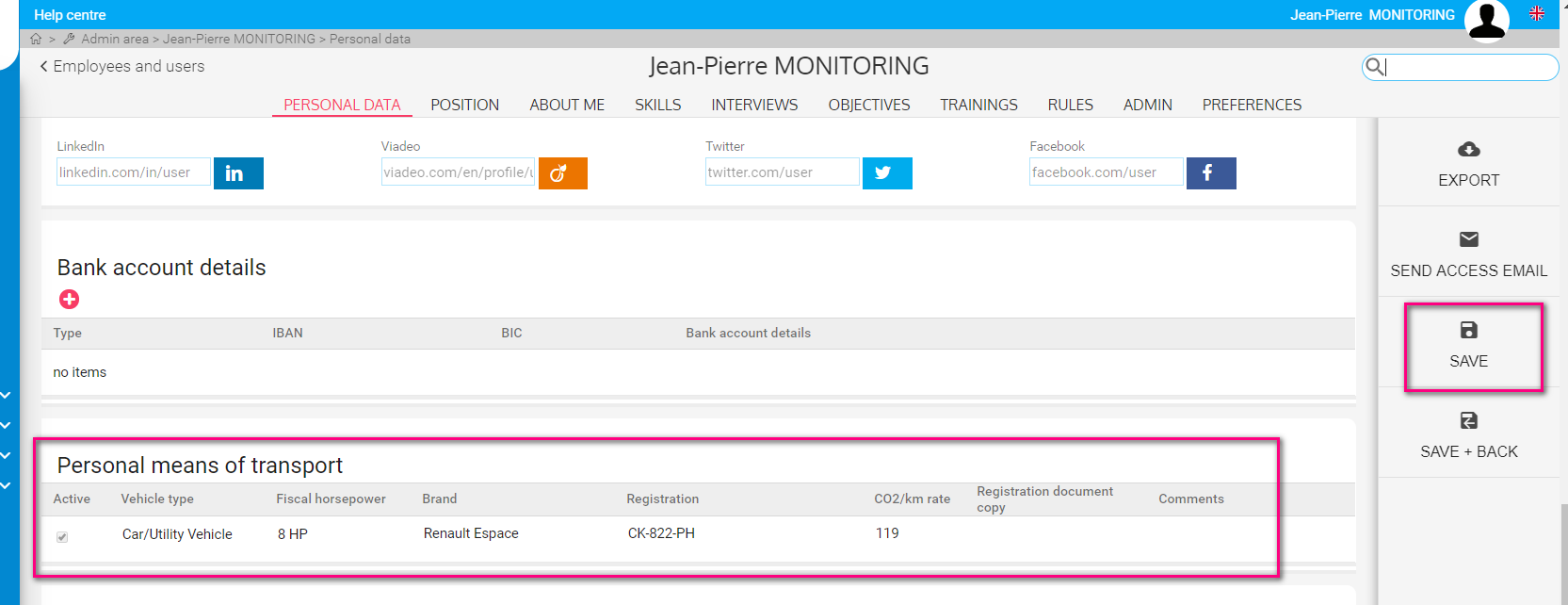Open the Preferences tab
The image size is (1568, 605).
1252,105
